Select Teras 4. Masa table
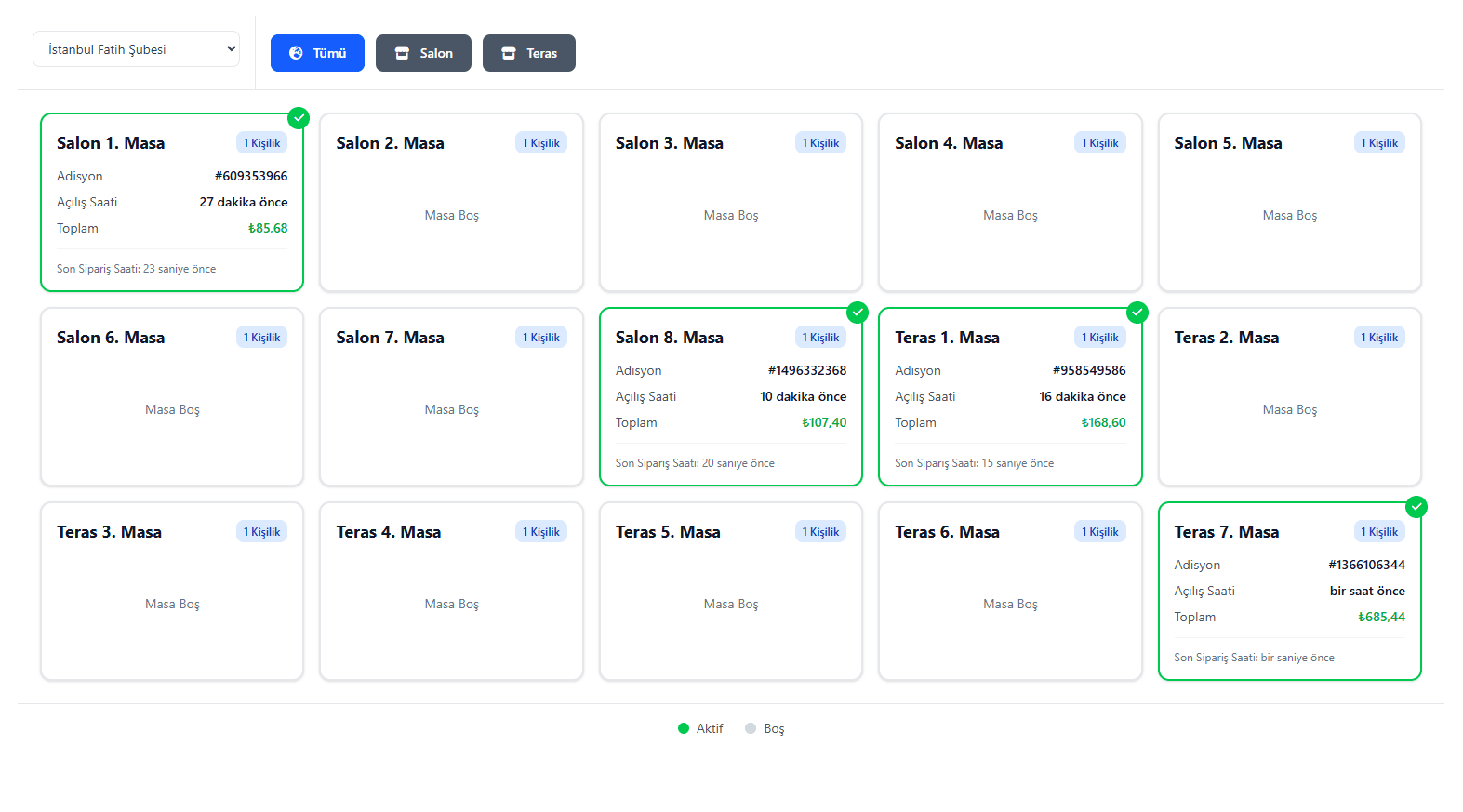Image resolution: width=1463 pixels, height=812 pixels. pos(451,592)
